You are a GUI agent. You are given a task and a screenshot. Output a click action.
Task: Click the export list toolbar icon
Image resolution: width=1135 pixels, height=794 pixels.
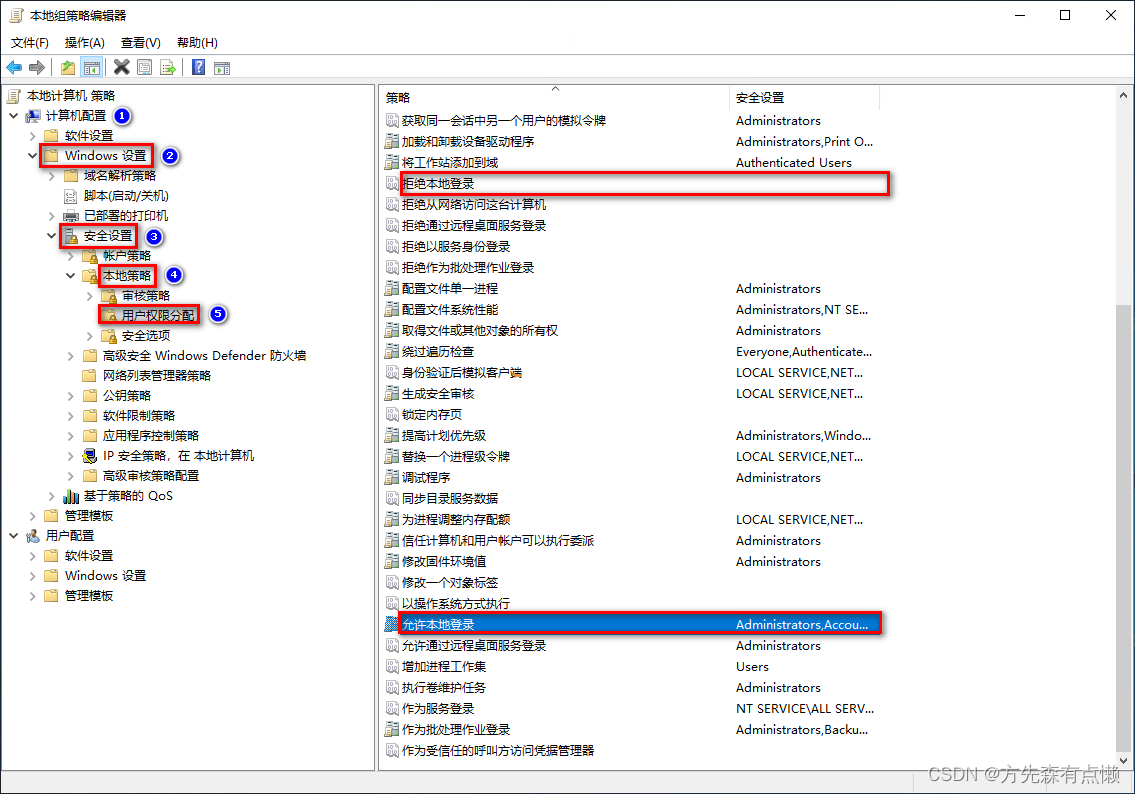pyautogui.click(x=168, y=68)
